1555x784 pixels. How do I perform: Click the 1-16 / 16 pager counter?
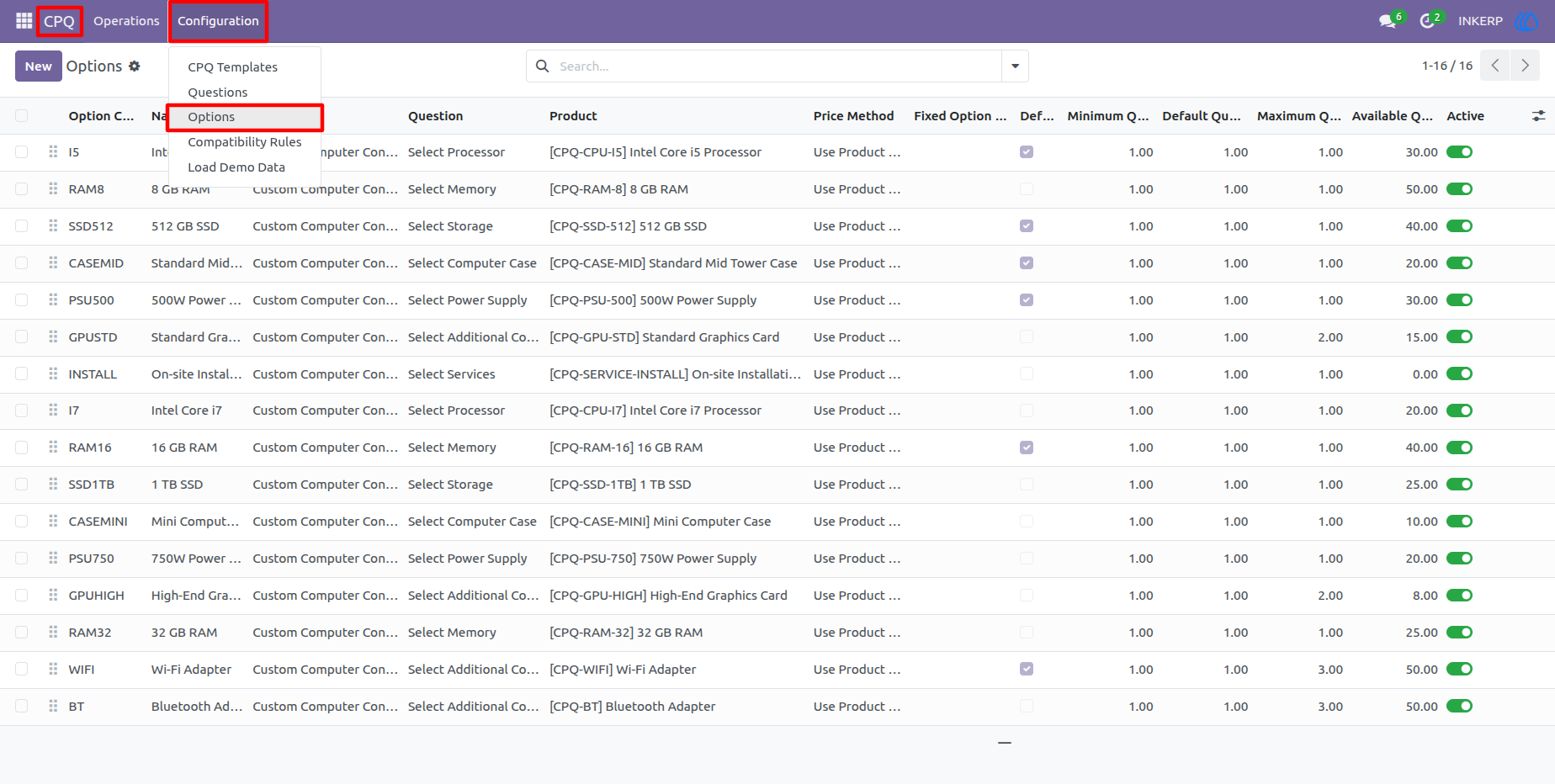click(1447, 66)
